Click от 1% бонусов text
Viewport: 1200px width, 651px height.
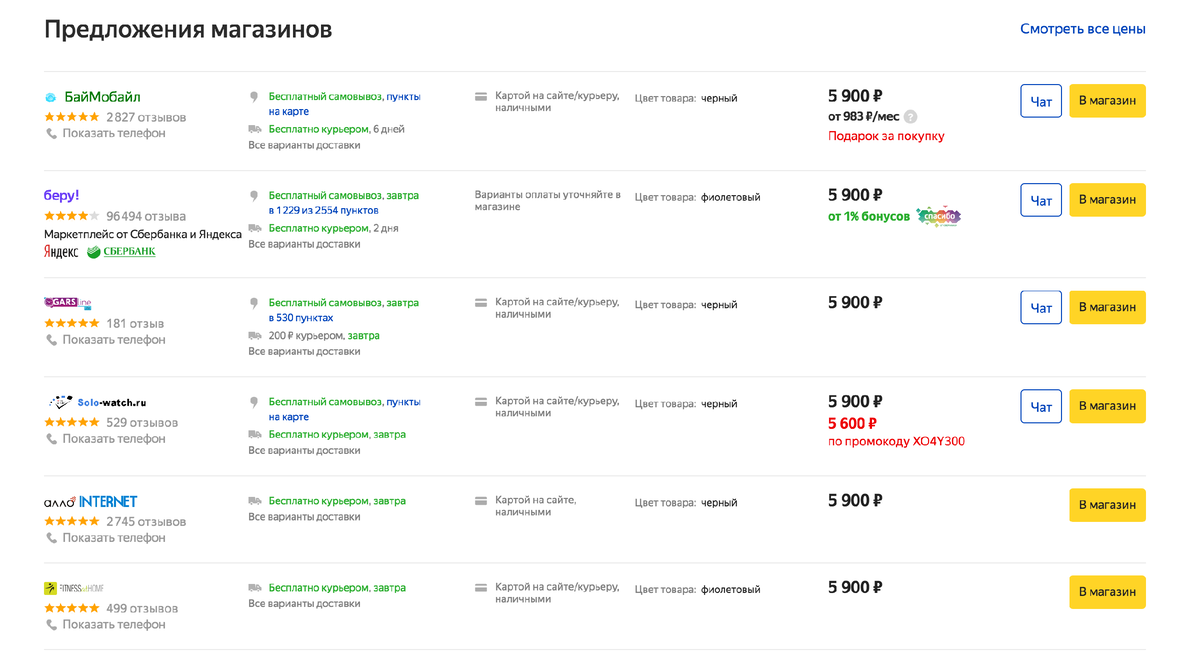(869, 217)
